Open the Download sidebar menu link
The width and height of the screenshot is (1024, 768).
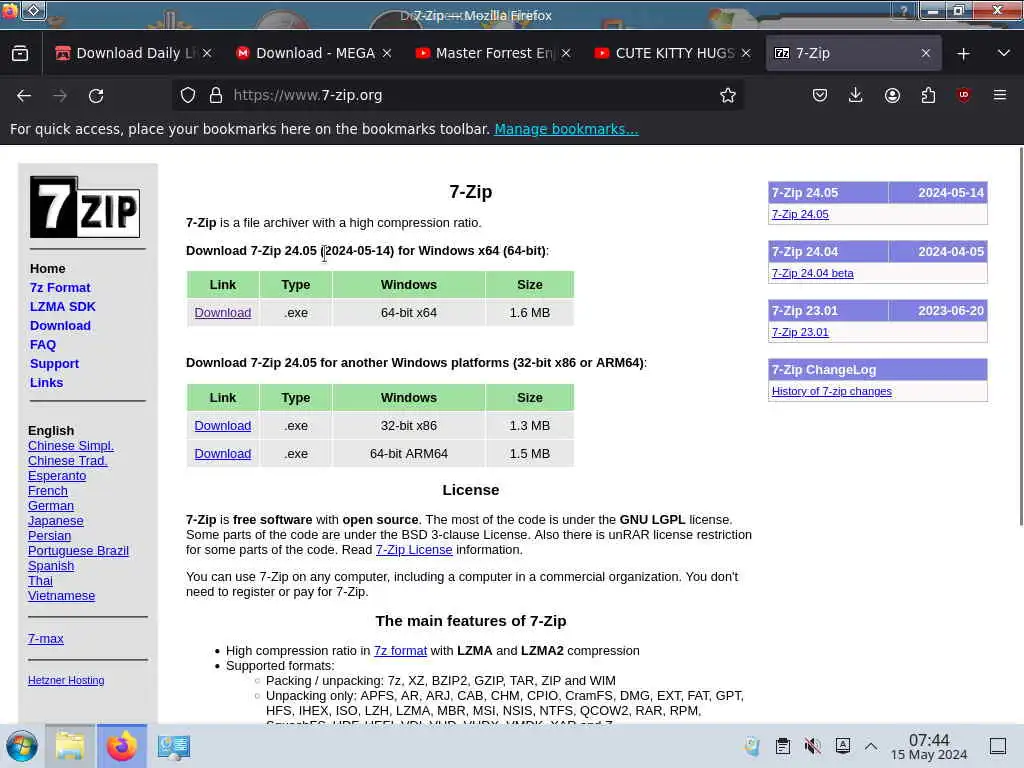[60, 325]
